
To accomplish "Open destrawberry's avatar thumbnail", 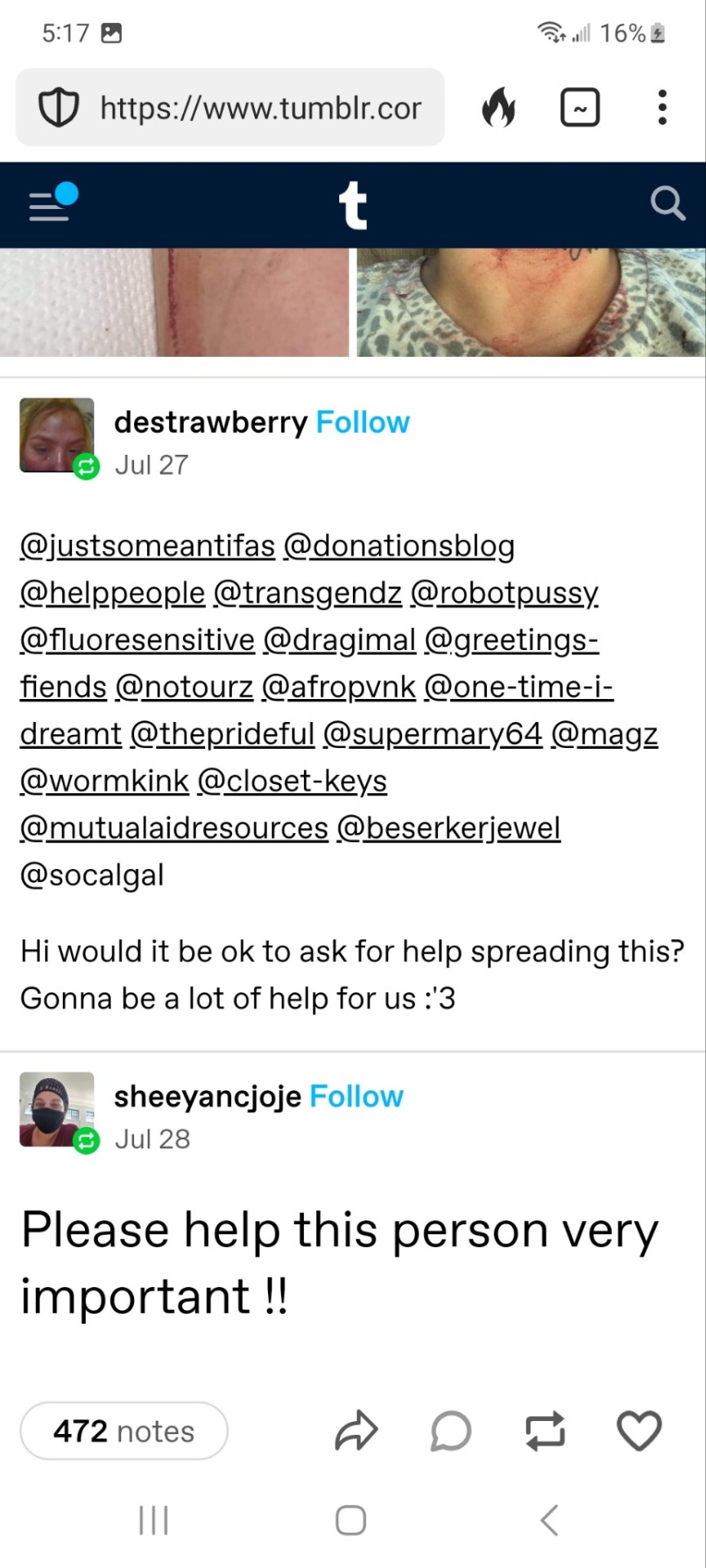I will [x=56, y=434].
